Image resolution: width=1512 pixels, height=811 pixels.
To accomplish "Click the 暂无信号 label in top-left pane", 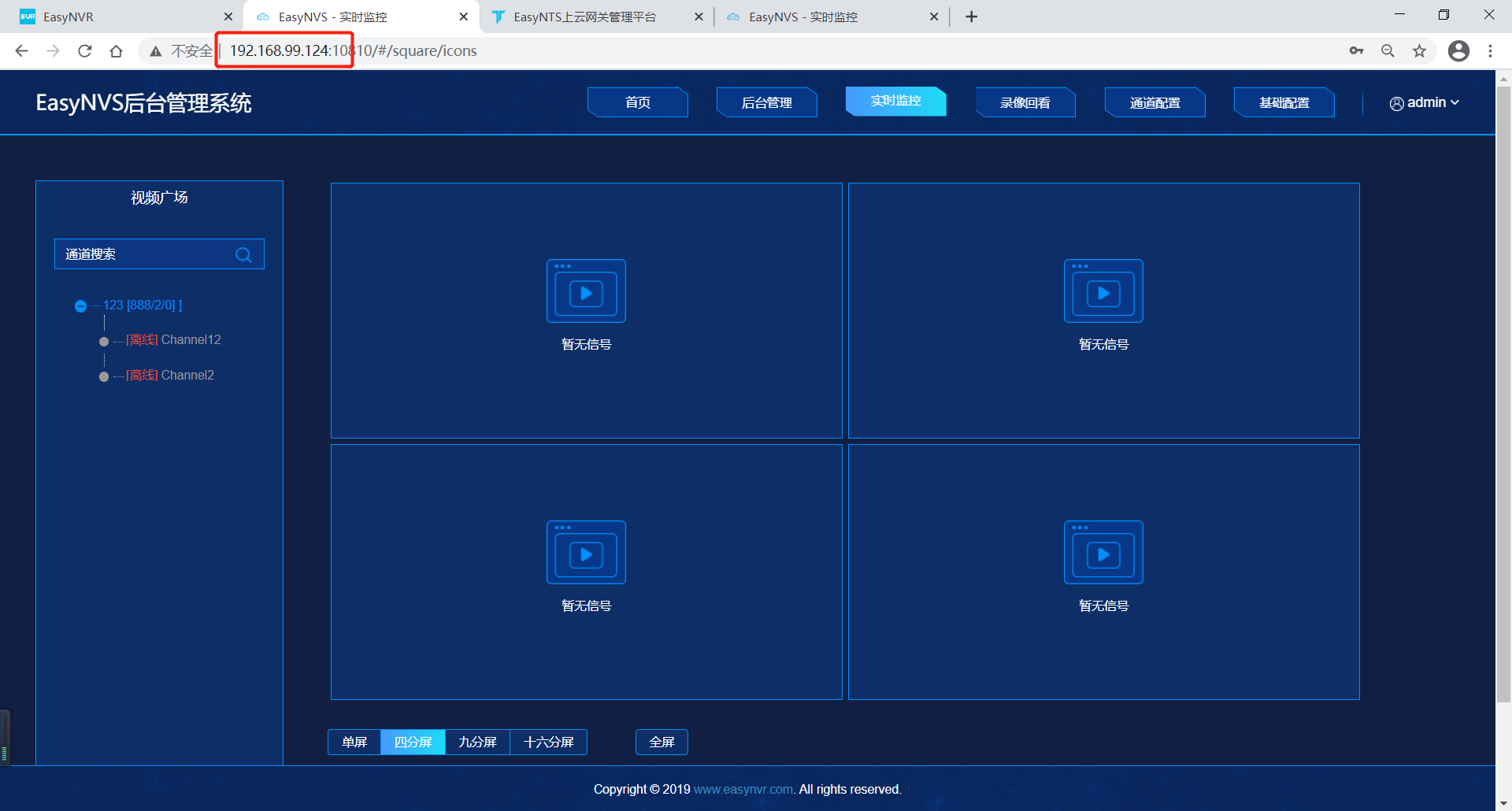I will tap(586, 344).
